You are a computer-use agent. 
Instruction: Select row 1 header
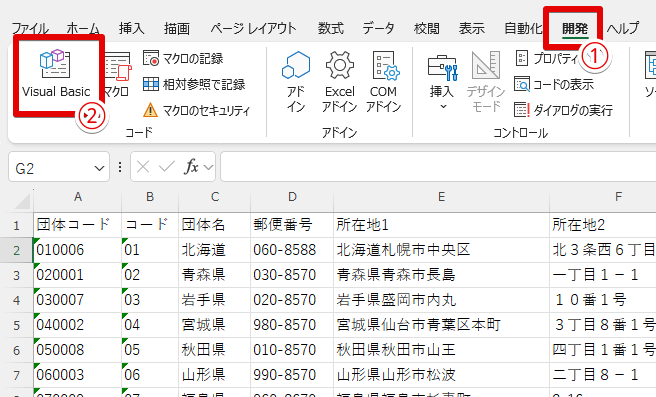(16, 225)
